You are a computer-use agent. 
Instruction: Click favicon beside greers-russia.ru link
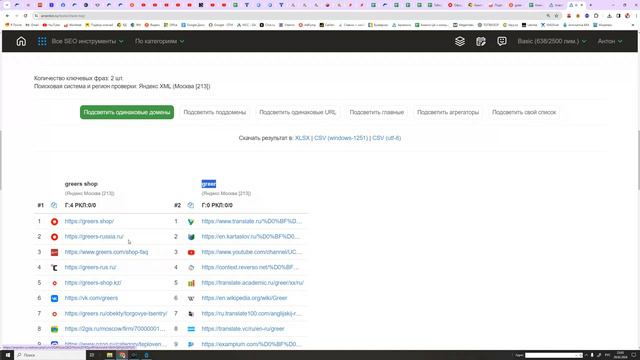point(54,237)
